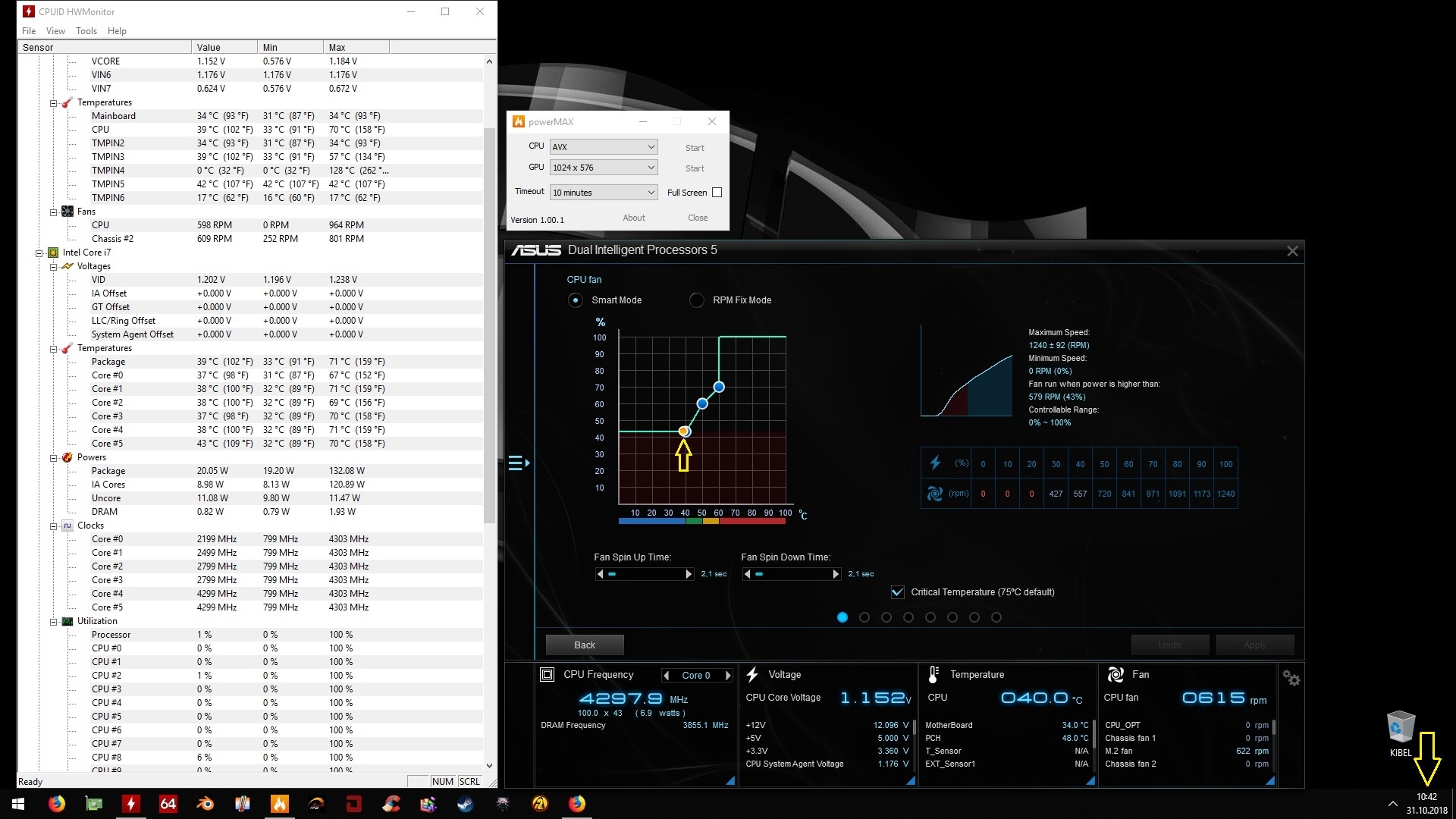This screenshot has height=819, width=1456.
Task: Click the CPU Frequency panel icon
Action: coord(547,674)
